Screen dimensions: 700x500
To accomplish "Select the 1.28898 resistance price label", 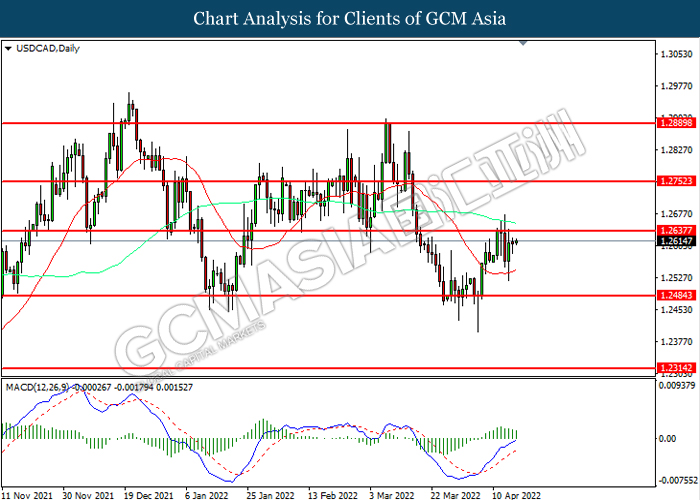I will coord(676,123).
